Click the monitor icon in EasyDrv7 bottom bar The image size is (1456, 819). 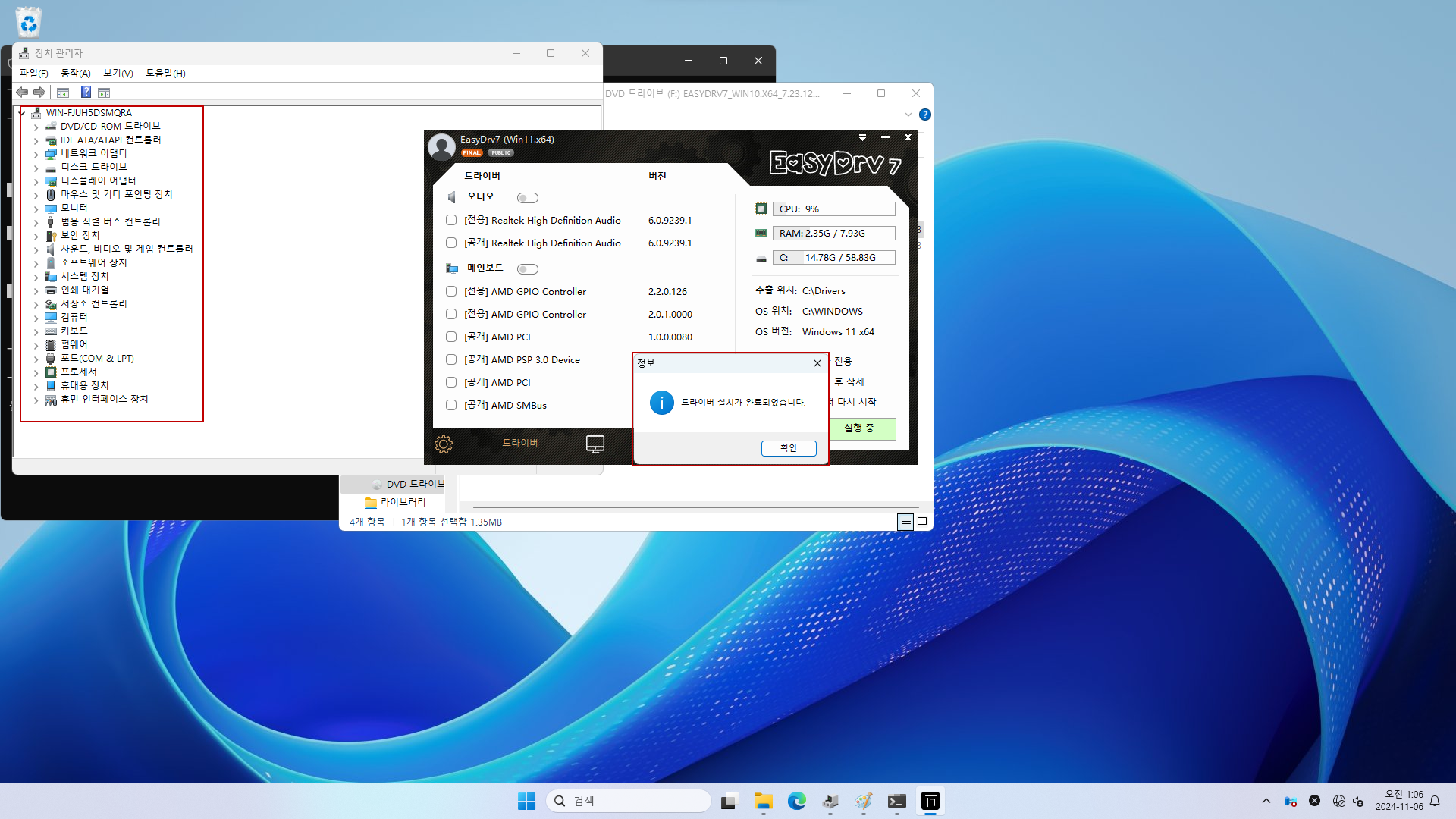(x=595, y=444)
